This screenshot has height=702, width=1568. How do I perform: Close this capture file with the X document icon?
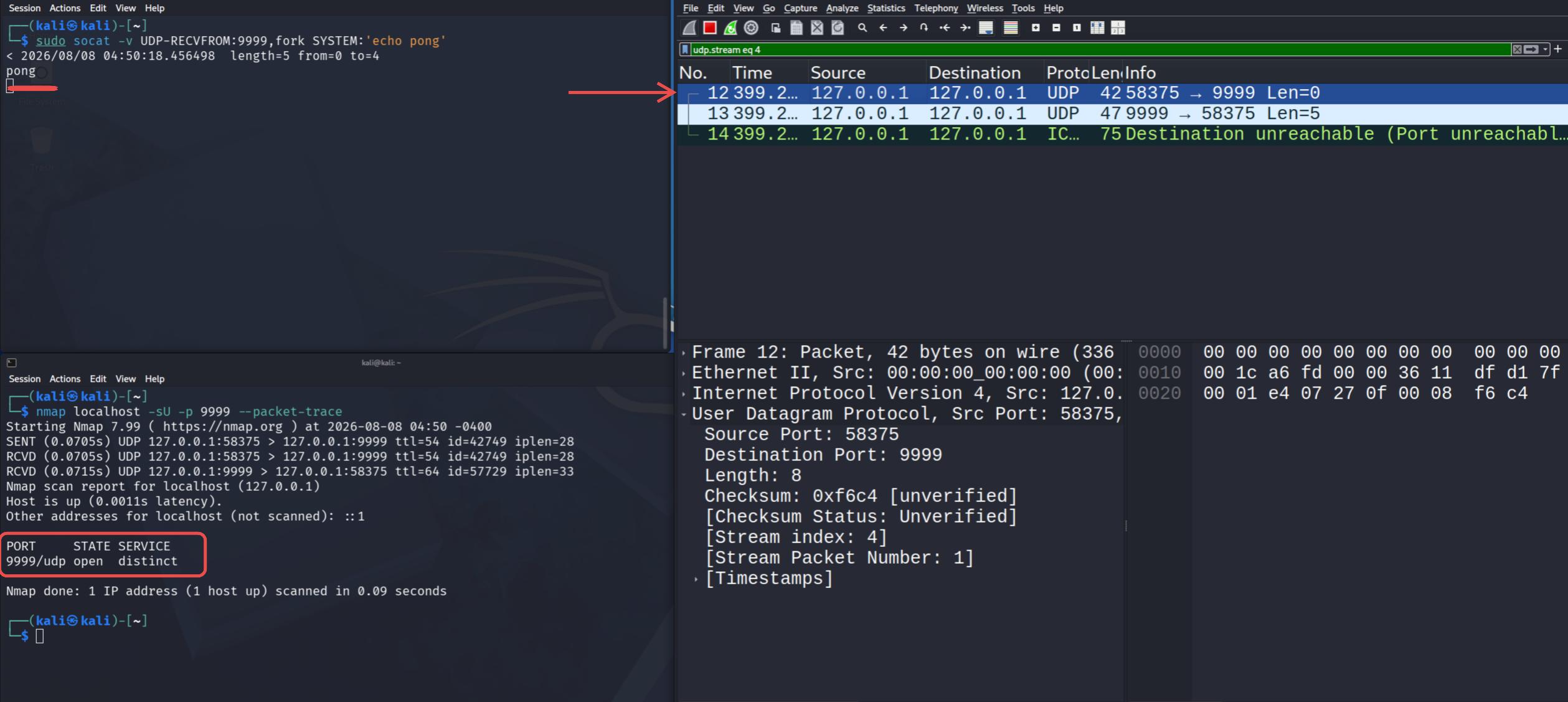coord(817,27)
